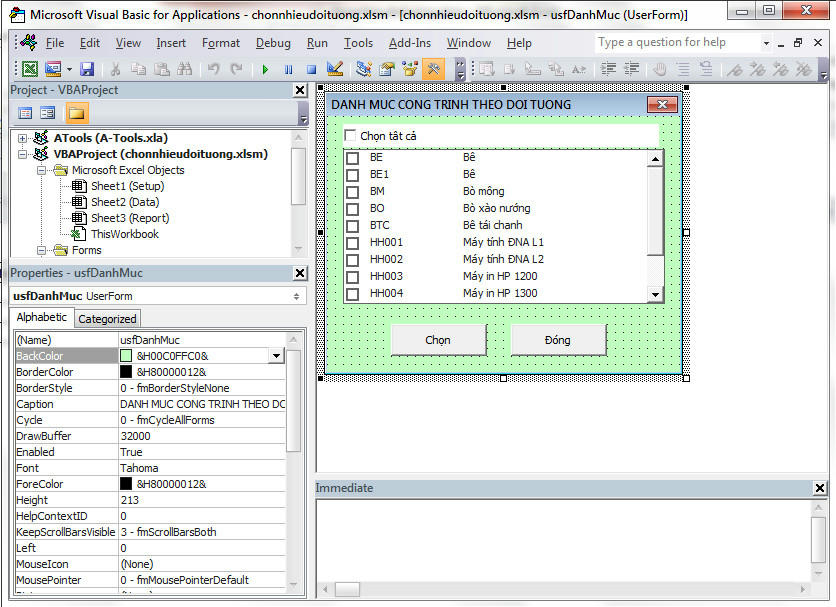836x607 pixels.
Task: Open the Toolbox icon in toolbar
Action: 434,69
